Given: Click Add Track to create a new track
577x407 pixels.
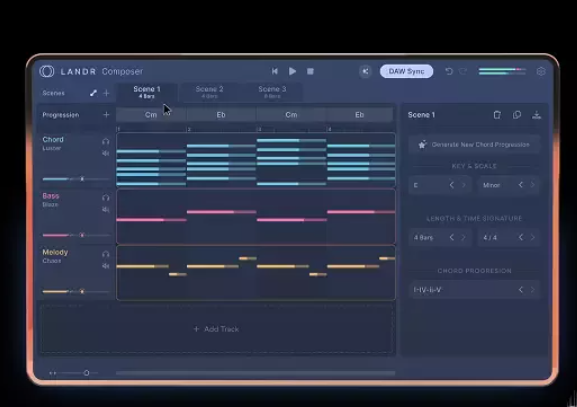Looking at the screenshot, I should 216,329.
